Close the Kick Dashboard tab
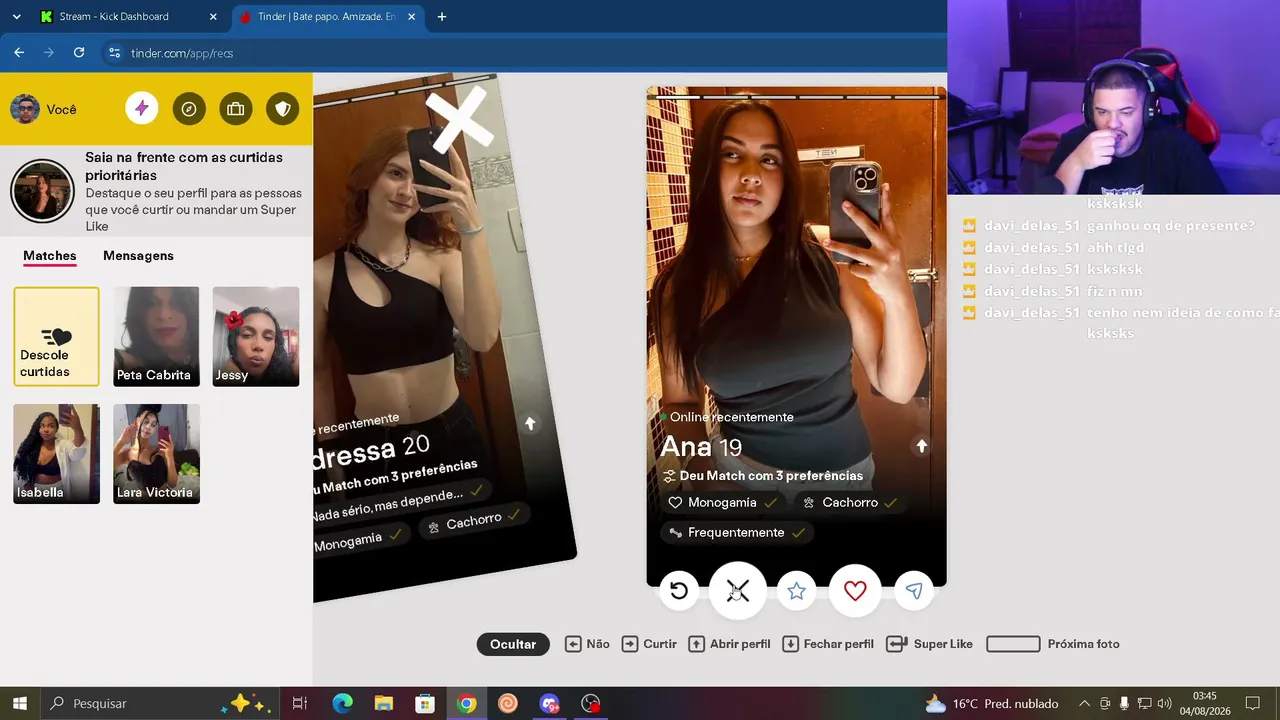 pyautogui.click(x=213, y=16)
